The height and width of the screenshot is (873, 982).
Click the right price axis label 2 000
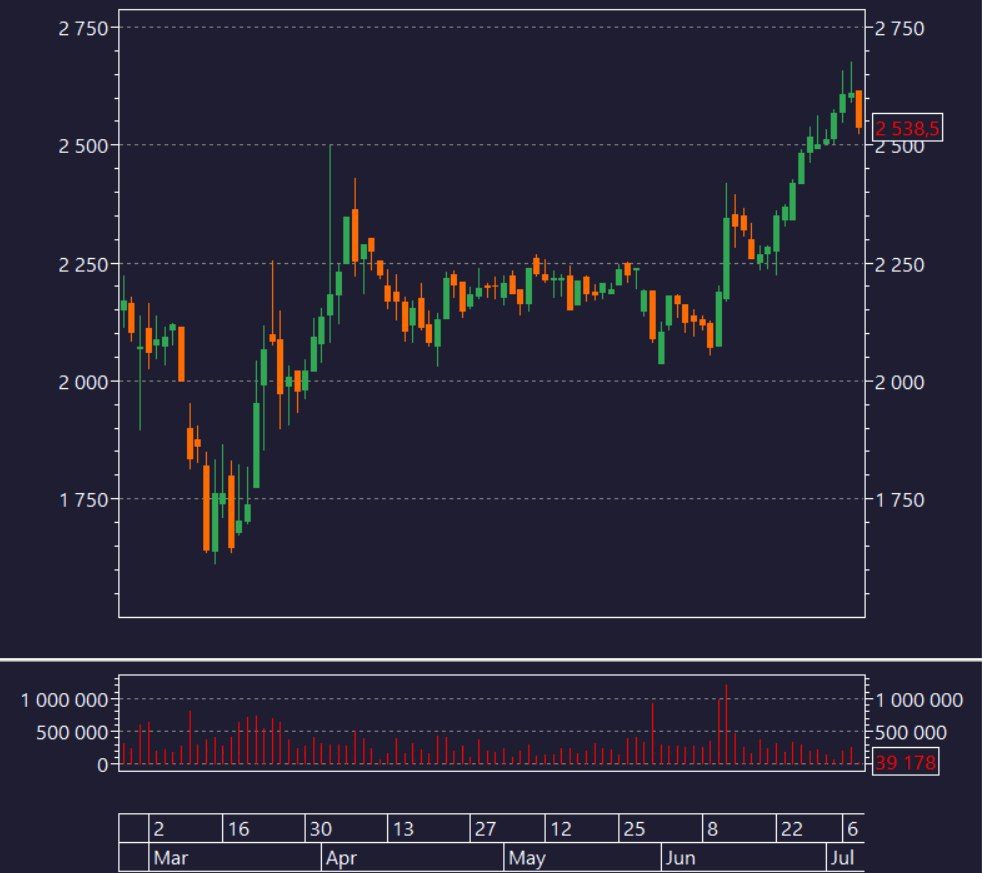click(899, 382)
